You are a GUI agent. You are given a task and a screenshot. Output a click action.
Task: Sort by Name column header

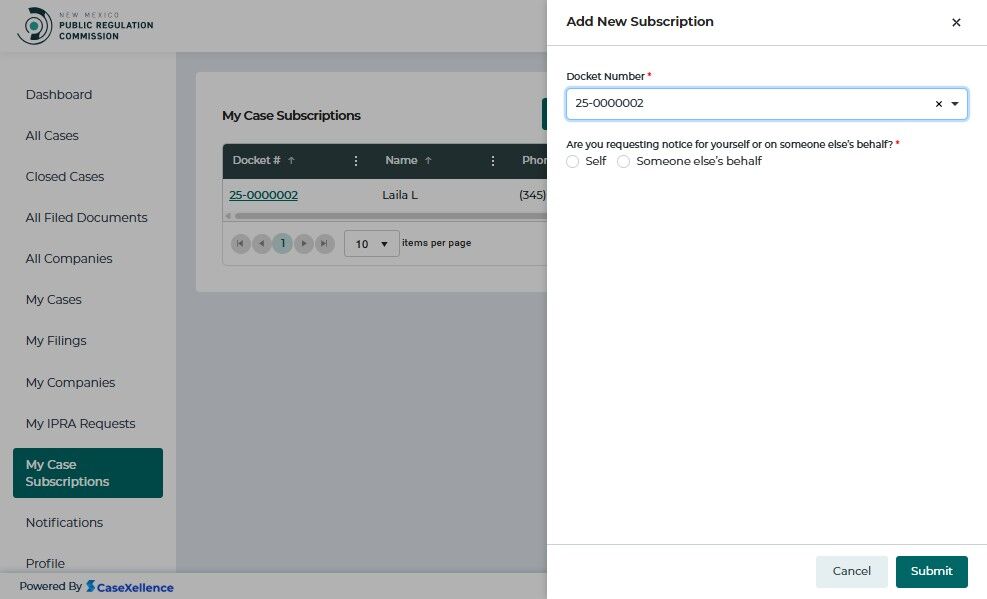click(401, 160)
